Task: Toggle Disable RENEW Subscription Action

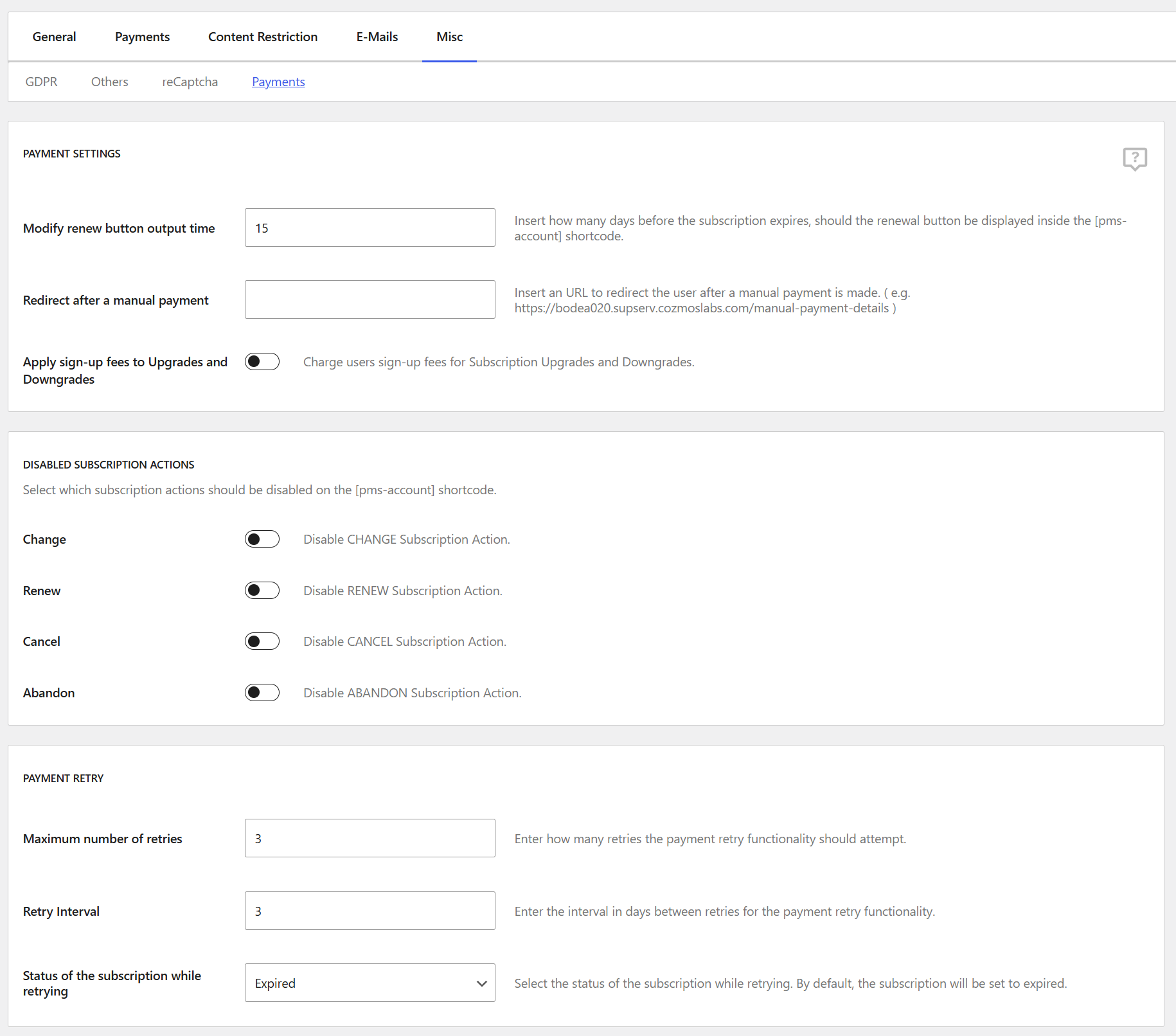Action: point(262,591)
